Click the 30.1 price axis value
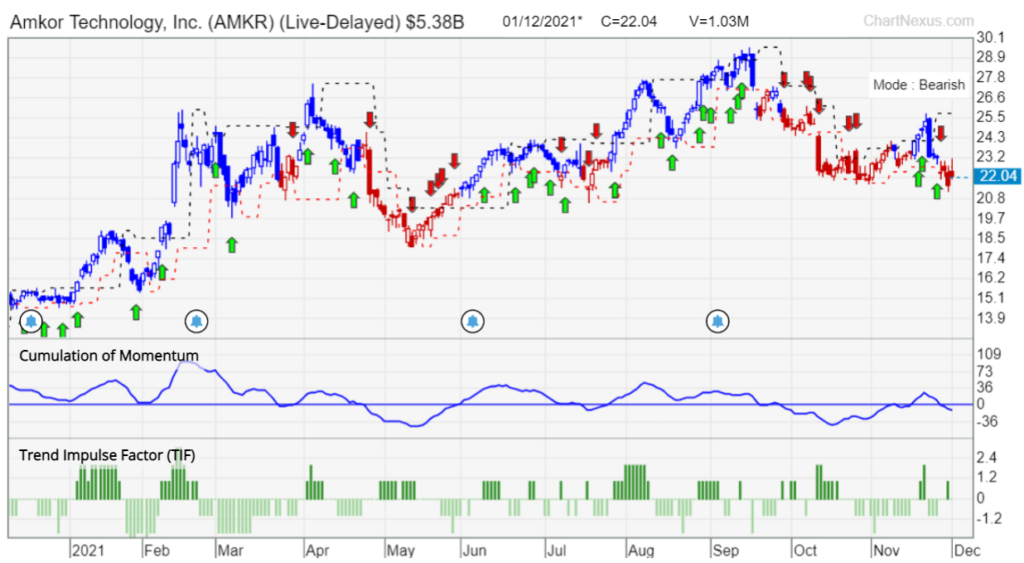Image resolution: width=1024 pixels, height=563 pixels. 990,38
